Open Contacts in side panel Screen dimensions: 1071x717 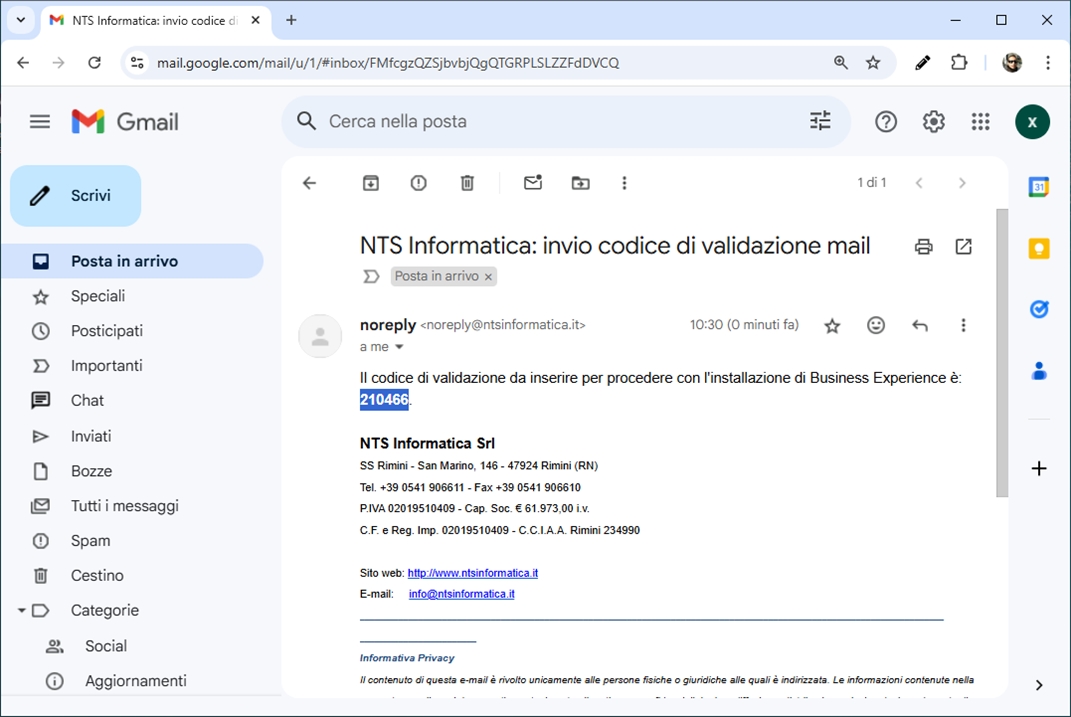[1039, 371]
